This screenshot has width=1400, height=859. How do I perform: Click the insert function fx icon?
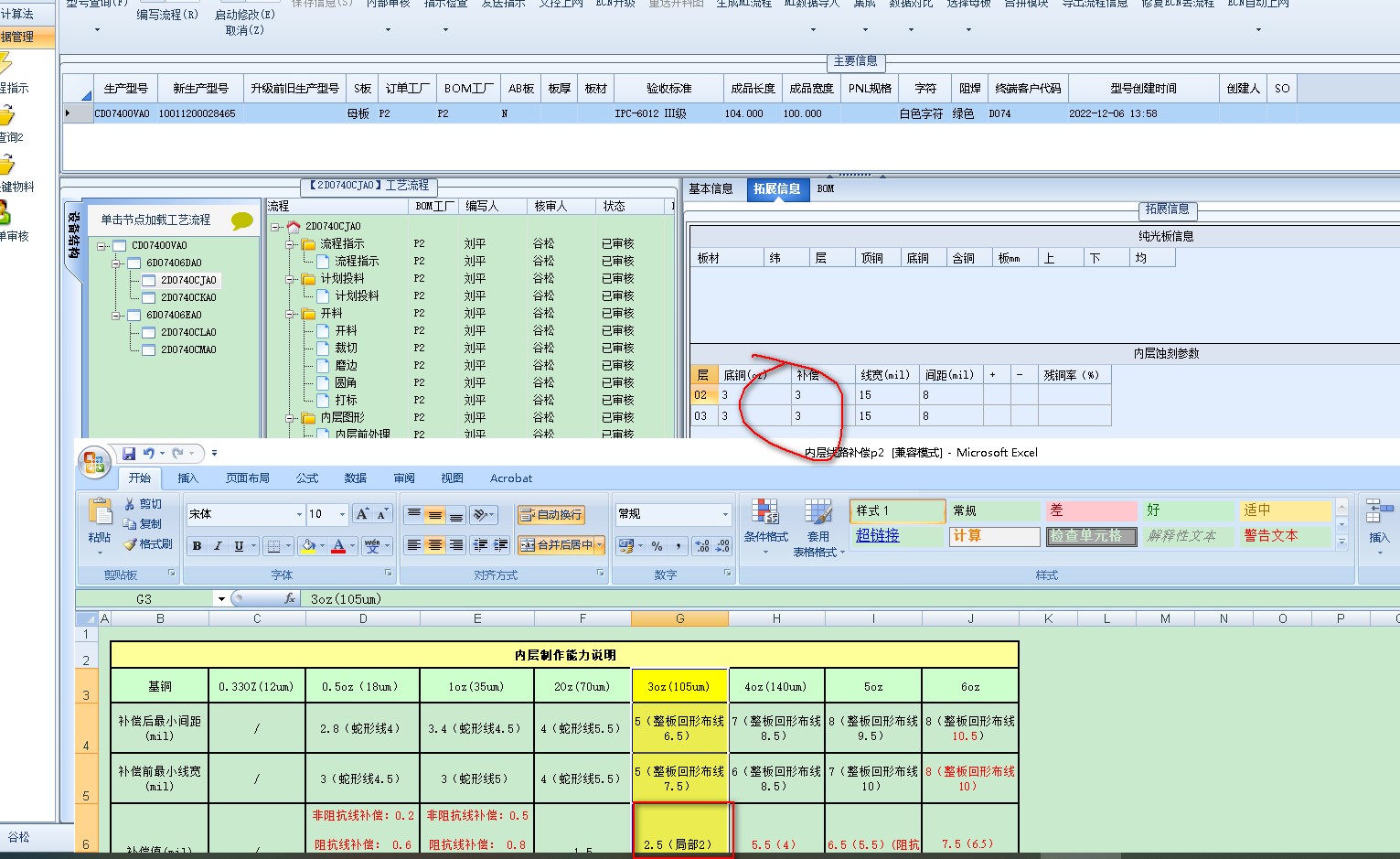click(290, 598)
